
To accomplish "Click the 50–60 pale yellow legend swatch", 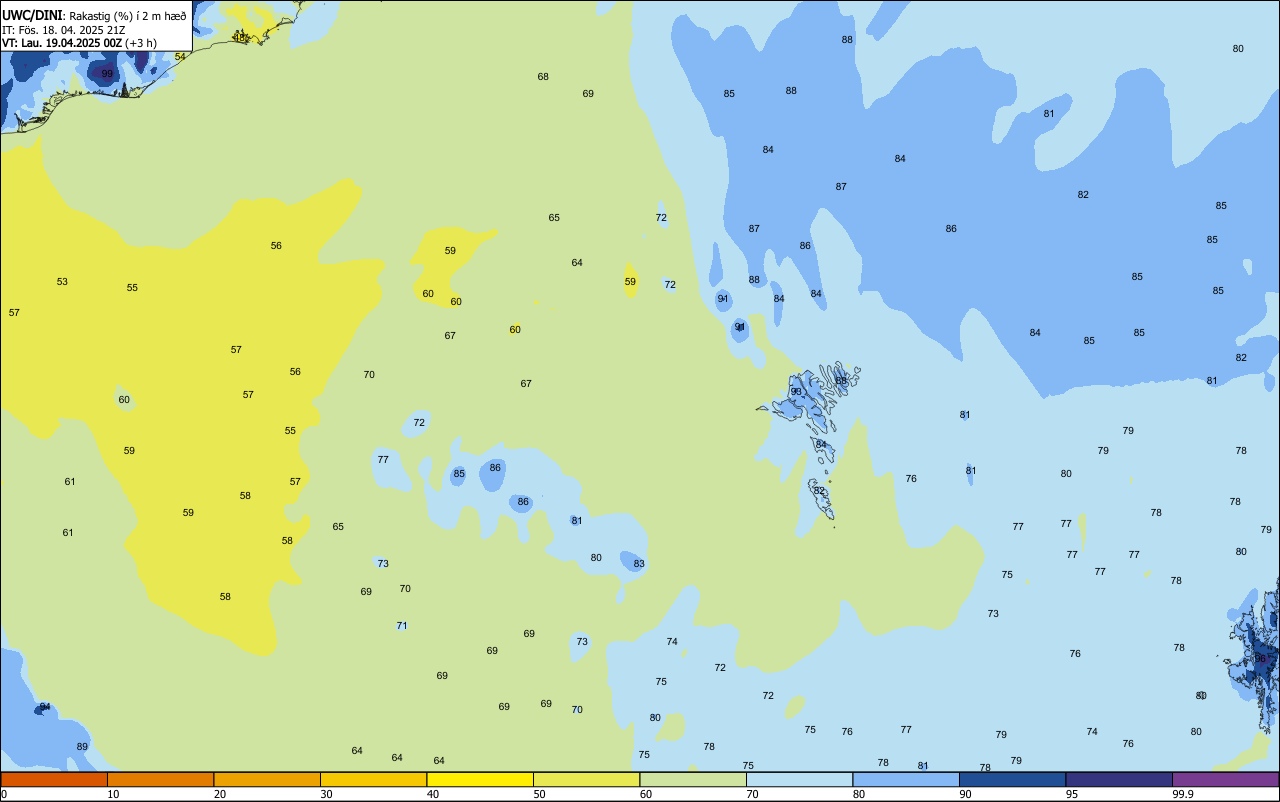I will (x=586, y=779).
